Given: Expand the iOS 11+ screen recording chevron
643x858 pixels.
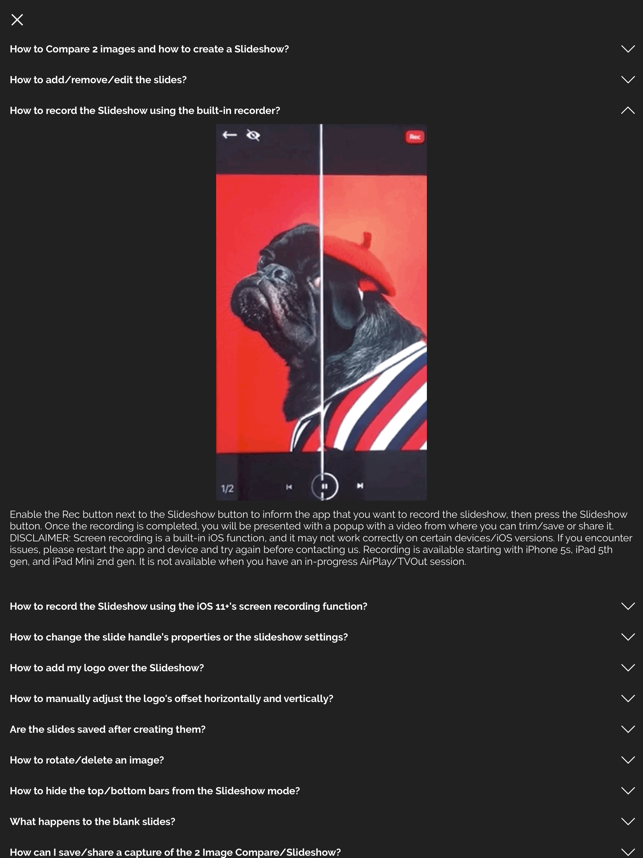Looking at the screenshot, I should click(x=628, y=606).
